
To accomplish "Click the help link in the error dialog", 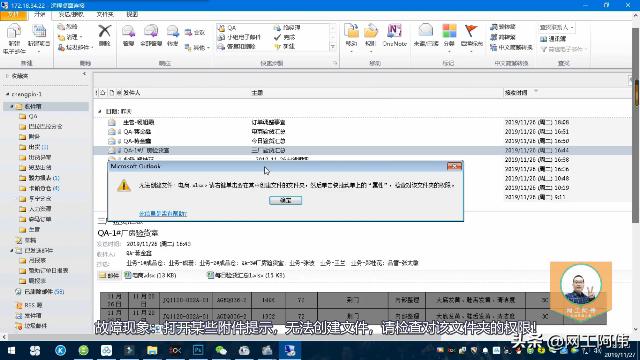I will pos(162,213).
